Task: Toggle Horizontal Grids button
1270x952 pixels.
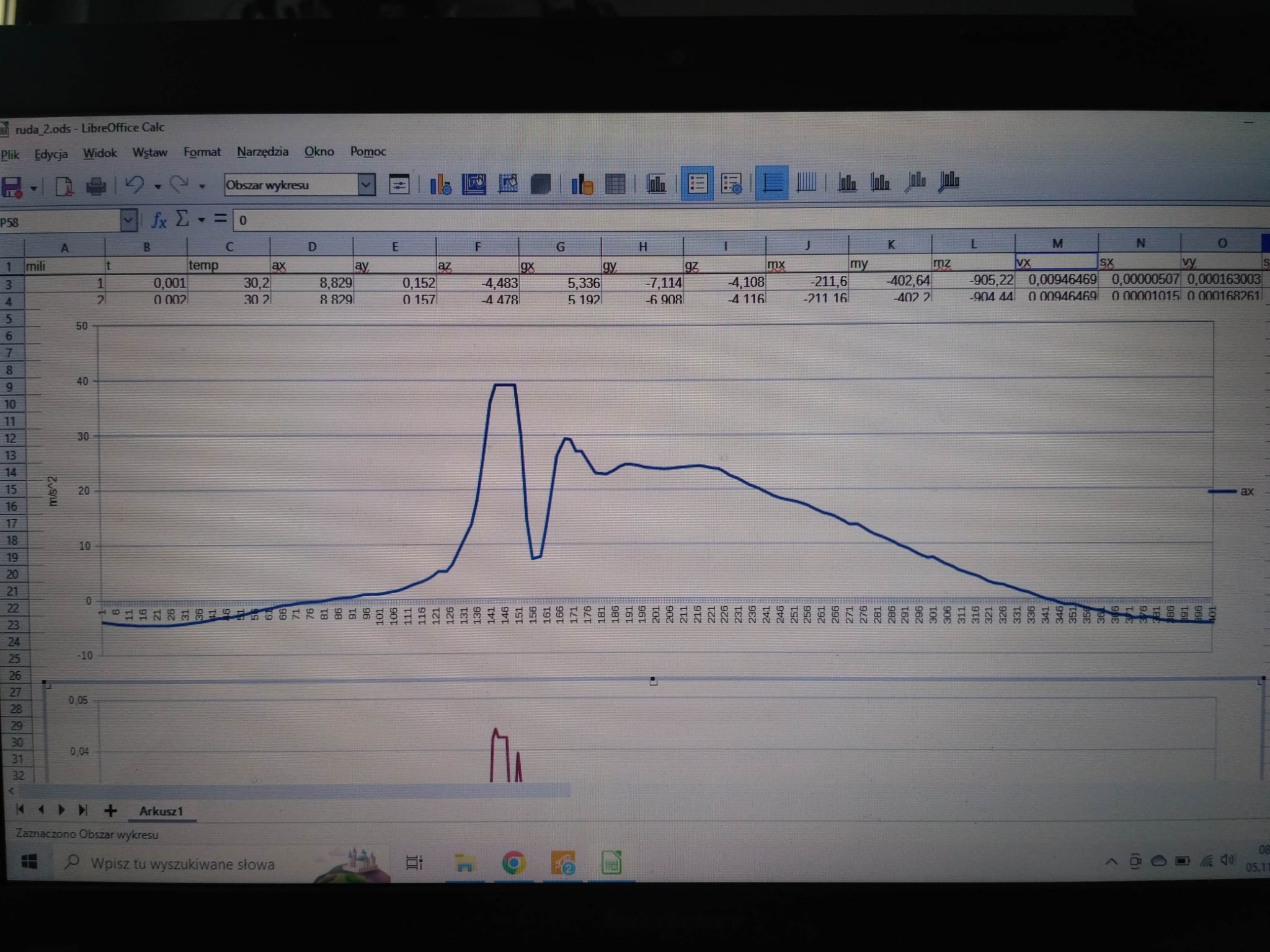Action: click(x=772, y=183)
